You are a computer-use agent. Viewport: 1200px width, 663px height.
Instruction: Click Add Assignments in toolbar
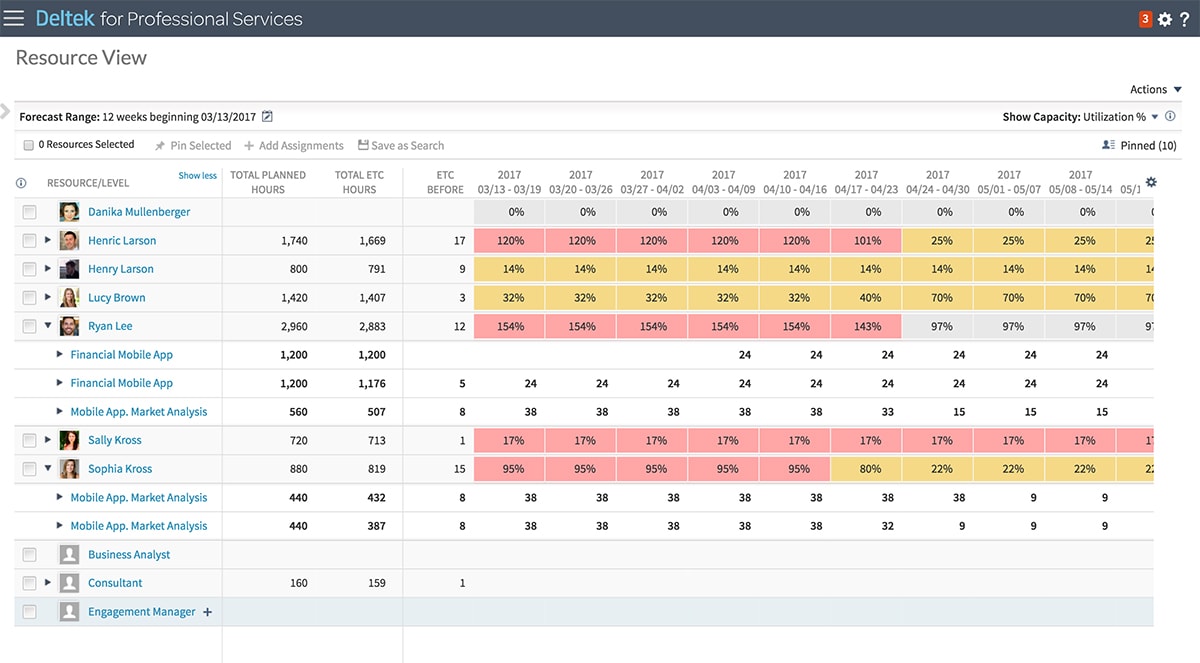click(293, 146)
